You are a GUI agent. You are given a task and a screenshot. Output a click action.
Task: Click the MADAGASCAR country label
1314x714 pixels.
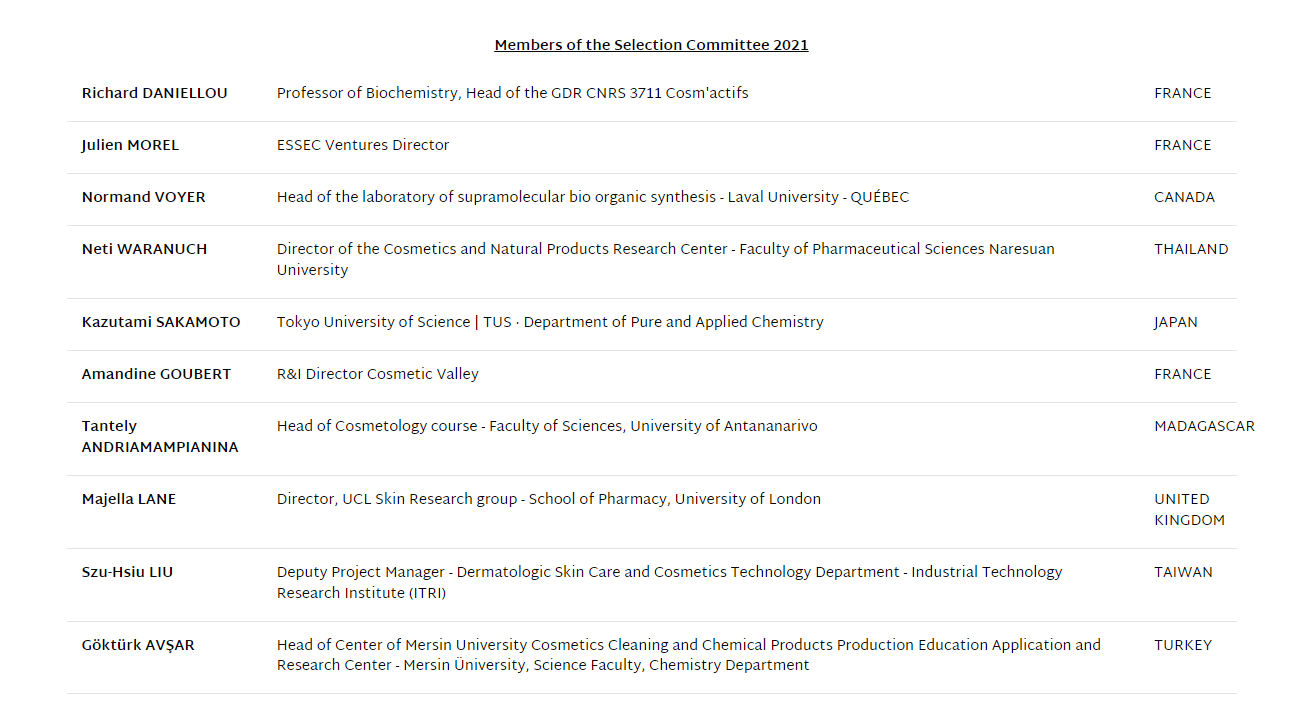(x=1204, y=426)
